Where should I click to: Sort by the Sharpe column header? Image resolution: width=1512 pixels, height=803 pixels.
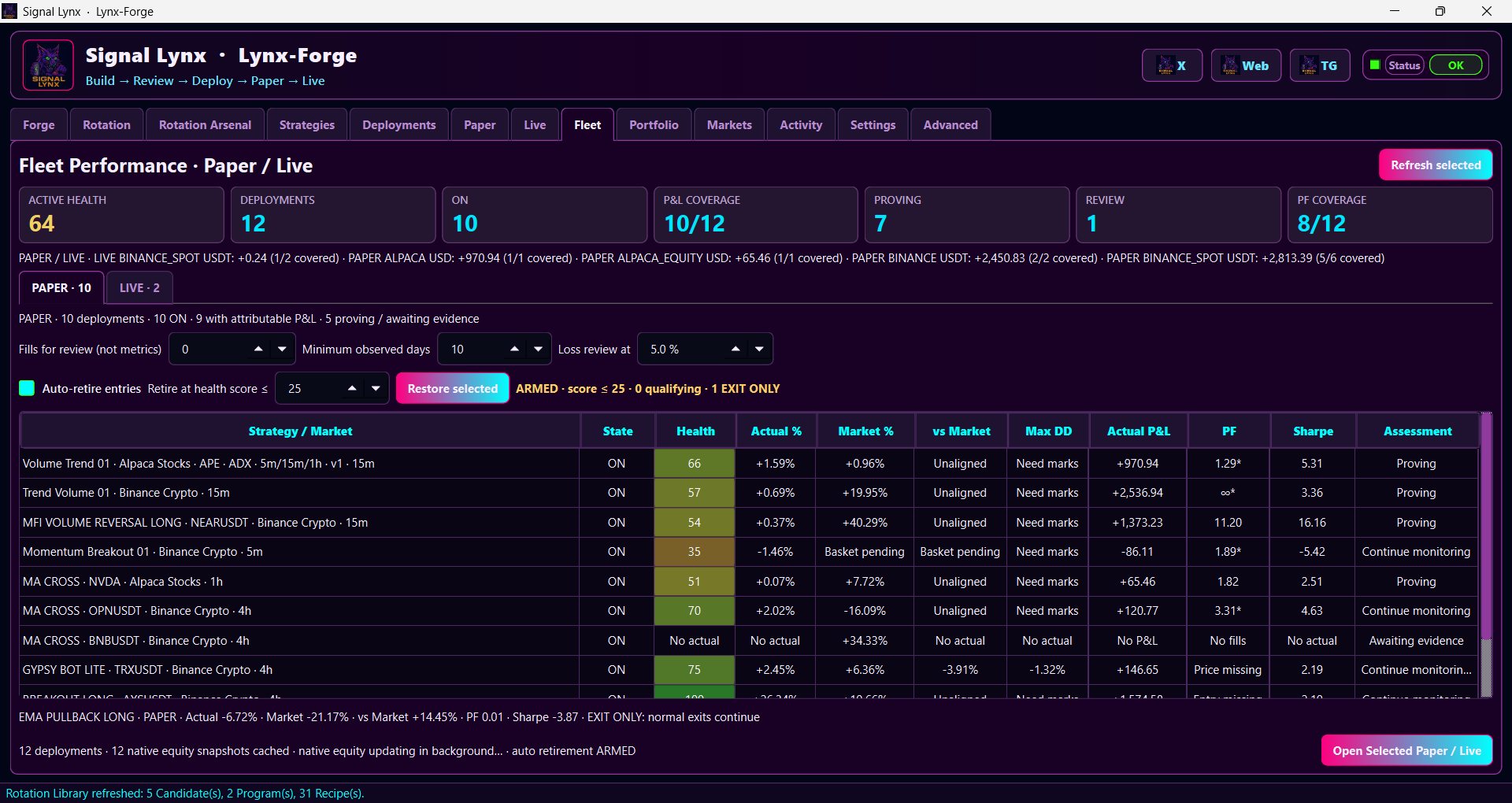pos(1313,431)
